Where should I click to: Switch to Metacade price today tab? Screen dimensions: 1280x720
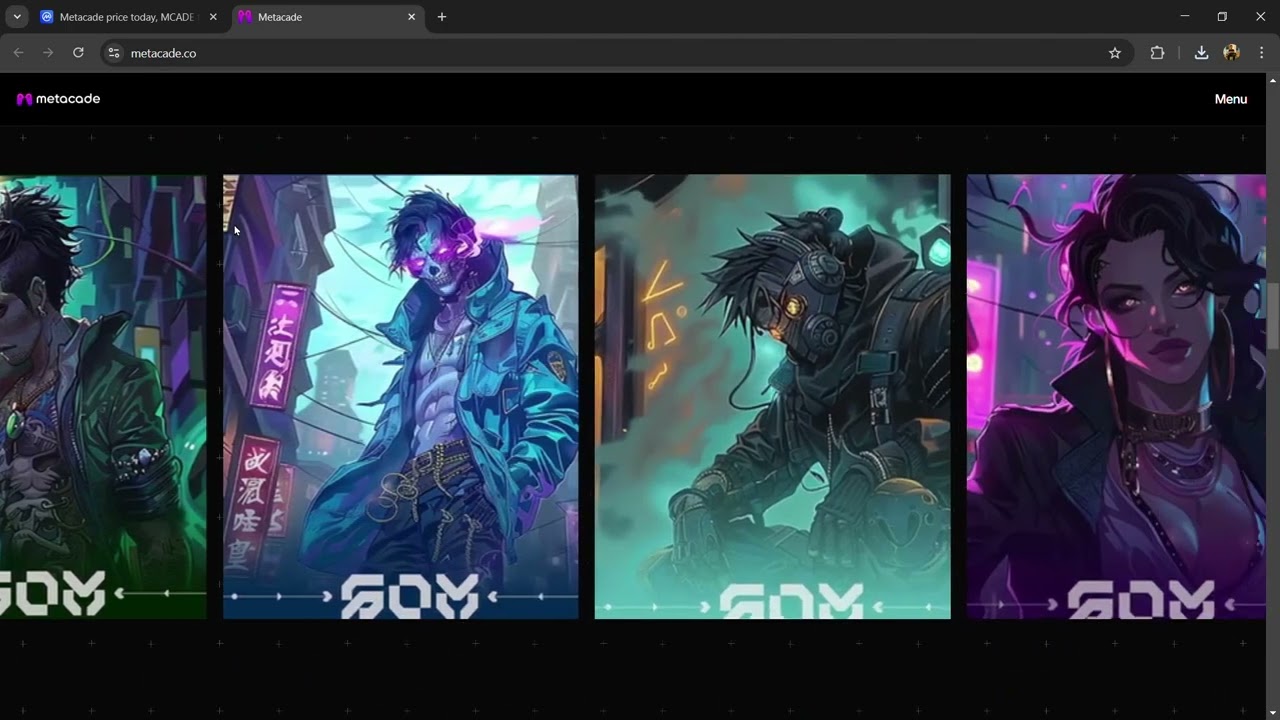129,17
